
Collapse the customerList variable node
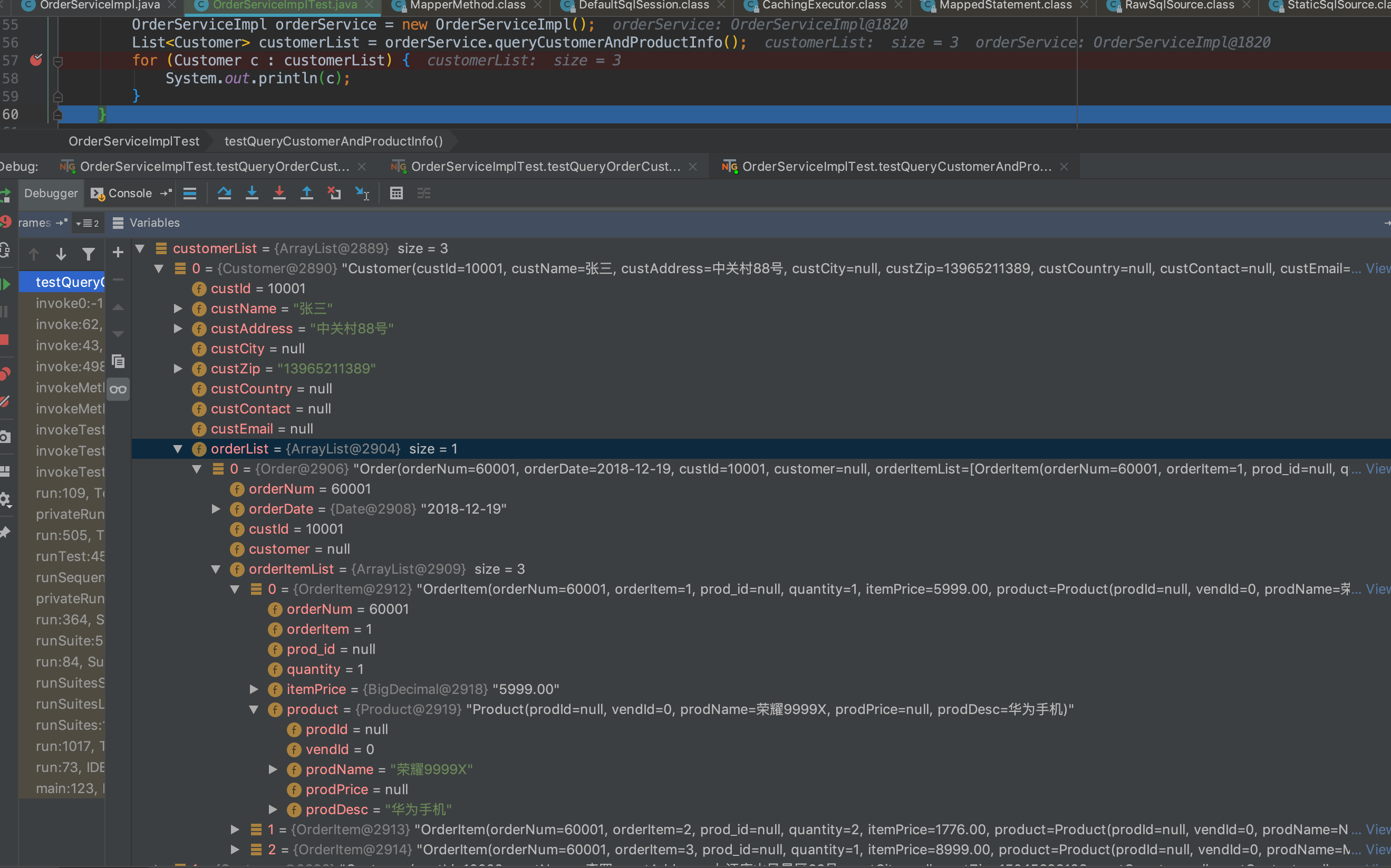[x=139, y=248]
